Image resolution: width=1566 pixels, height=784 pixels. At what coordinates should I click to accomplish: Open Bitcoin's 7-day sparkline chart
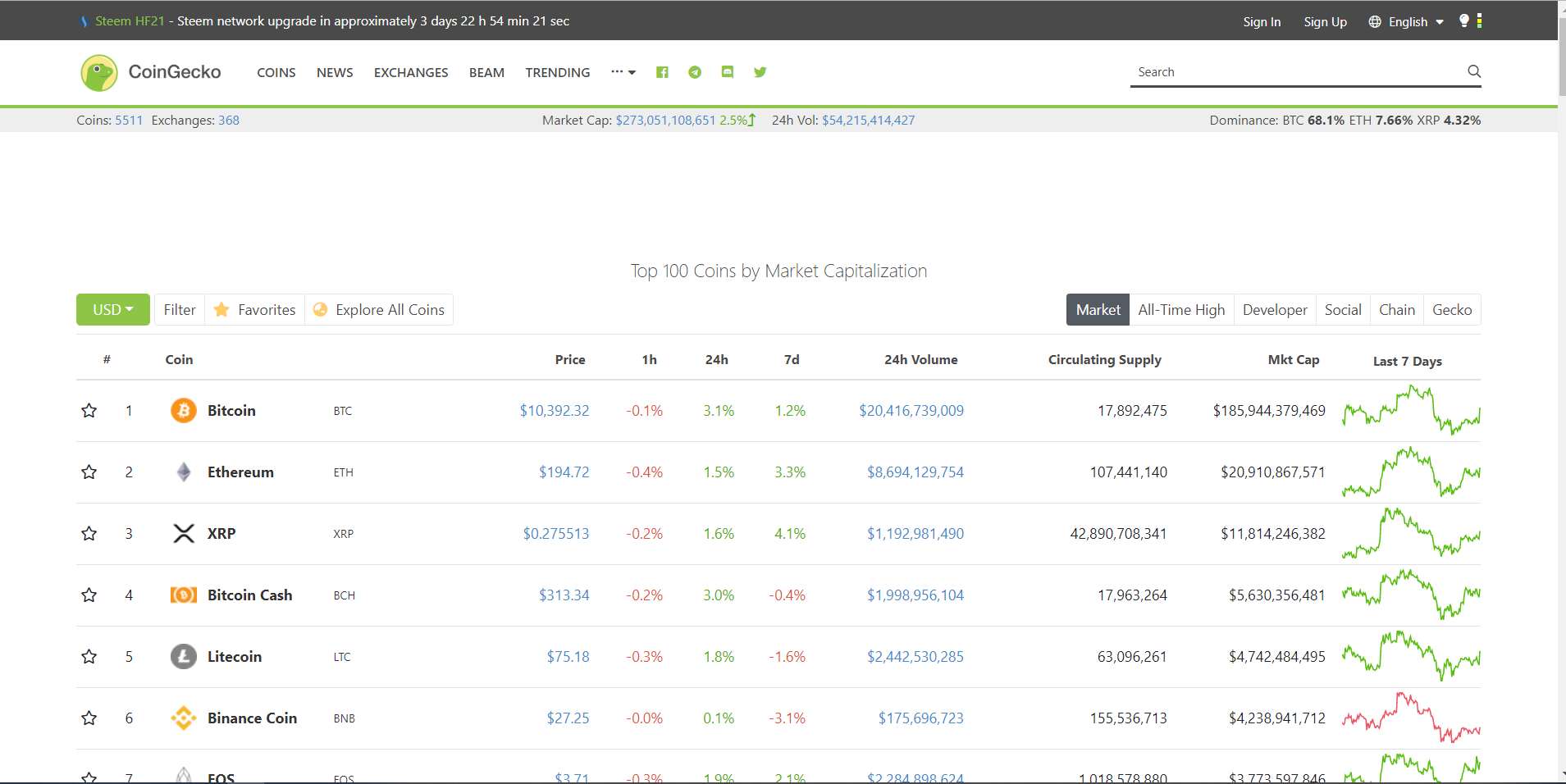1412,410
